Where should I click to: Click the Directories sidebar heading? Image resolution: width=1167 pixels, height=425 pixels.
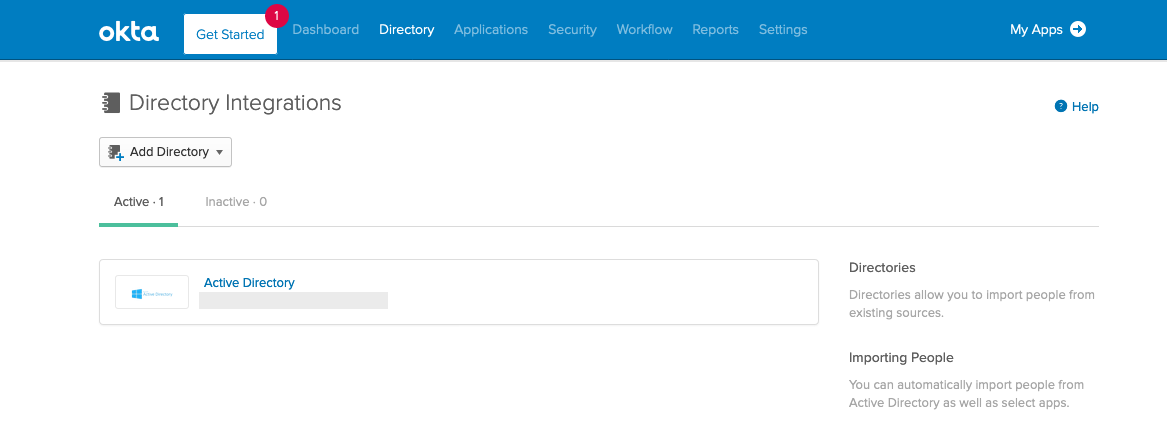tap(882, 267)
